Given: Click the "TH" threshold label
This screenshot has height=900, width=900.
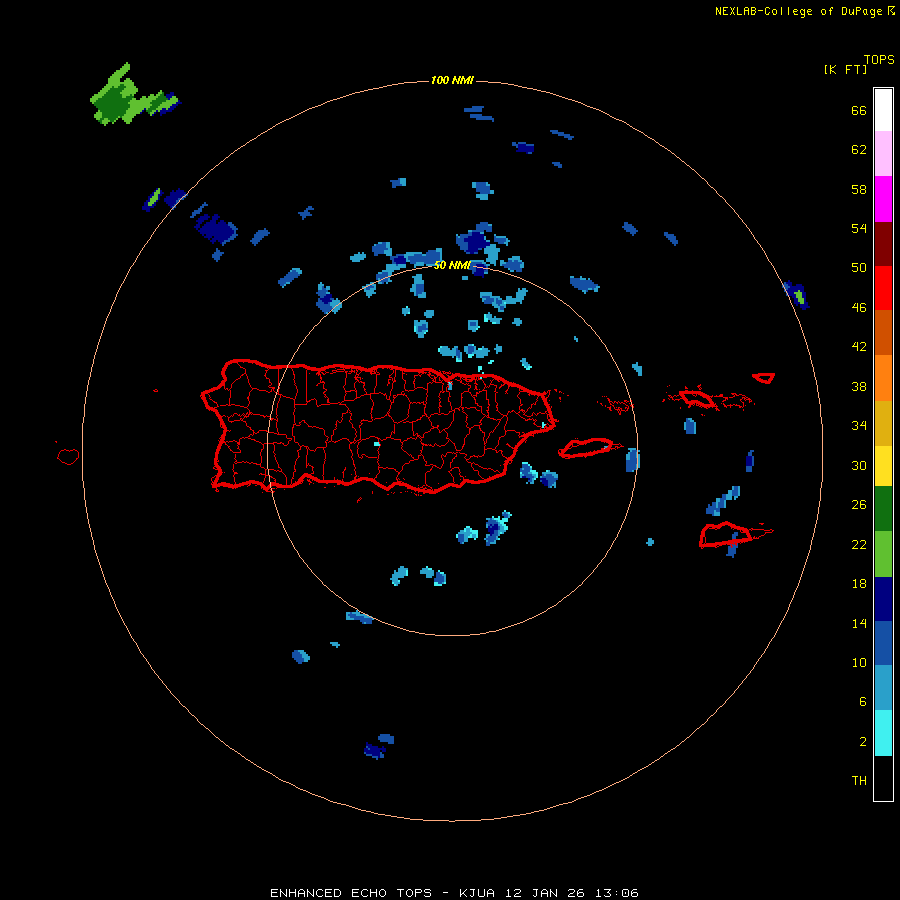Looking at the screenshot, I should click(859, 781).
